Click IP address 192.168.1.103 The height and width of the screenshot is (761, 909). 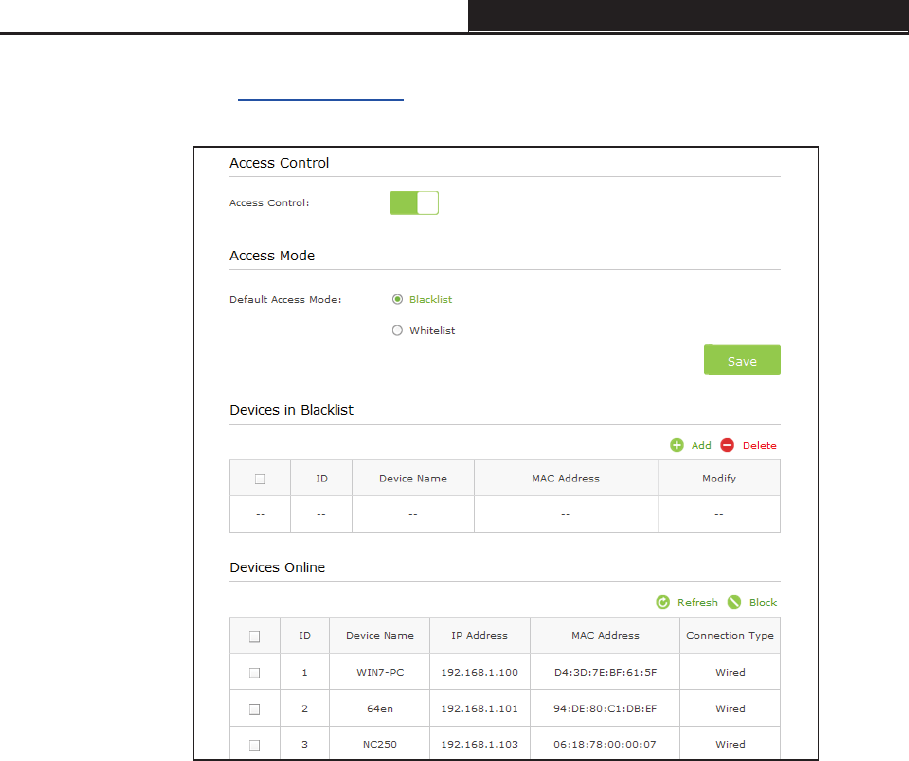[x=479, y=744]
